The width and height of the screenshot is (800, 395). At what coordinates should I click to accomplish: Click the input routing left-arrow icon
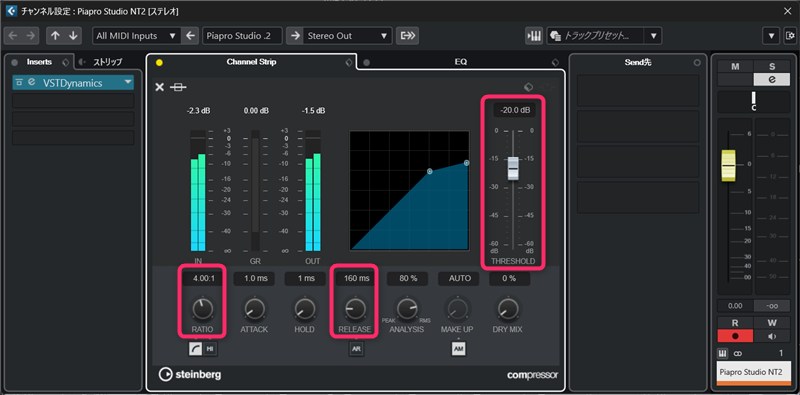190,36
